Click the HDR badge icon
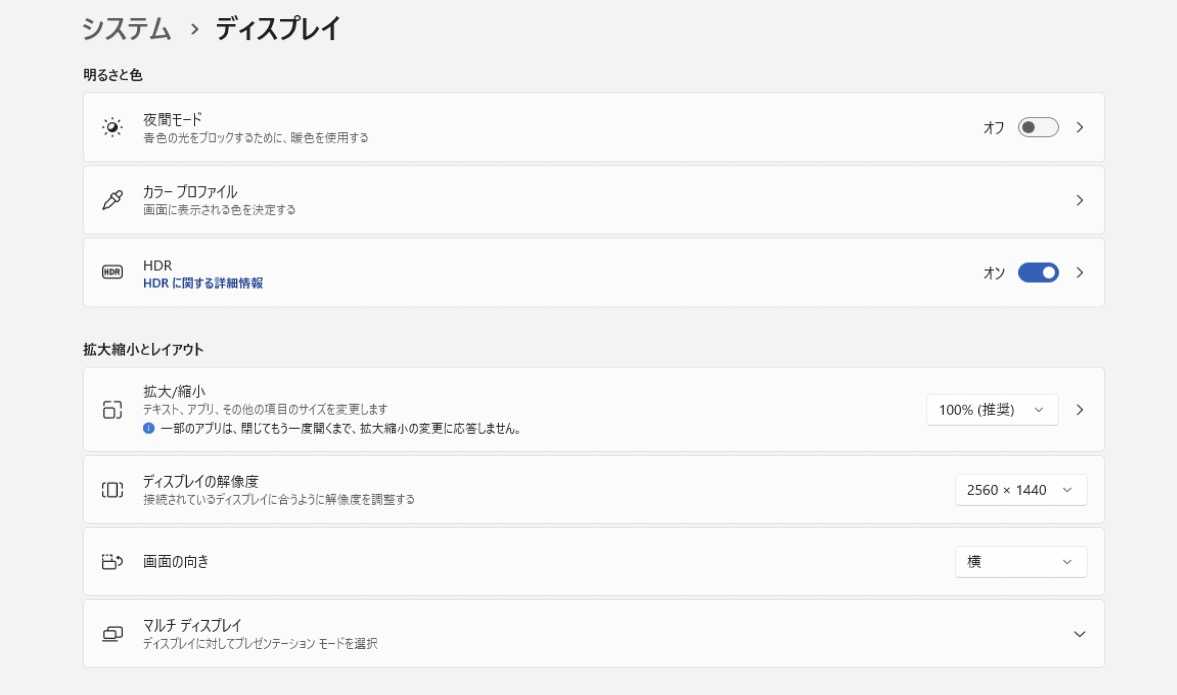Image resolution: width=1177 pixels, height=695 pixels. 113,272
